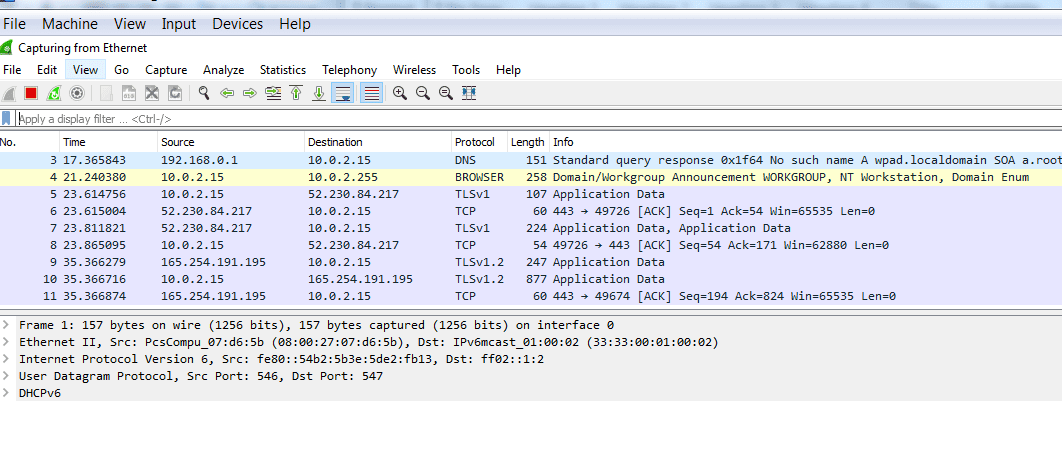
Task: Stop the running packet capture
Action: coord(30,93)
